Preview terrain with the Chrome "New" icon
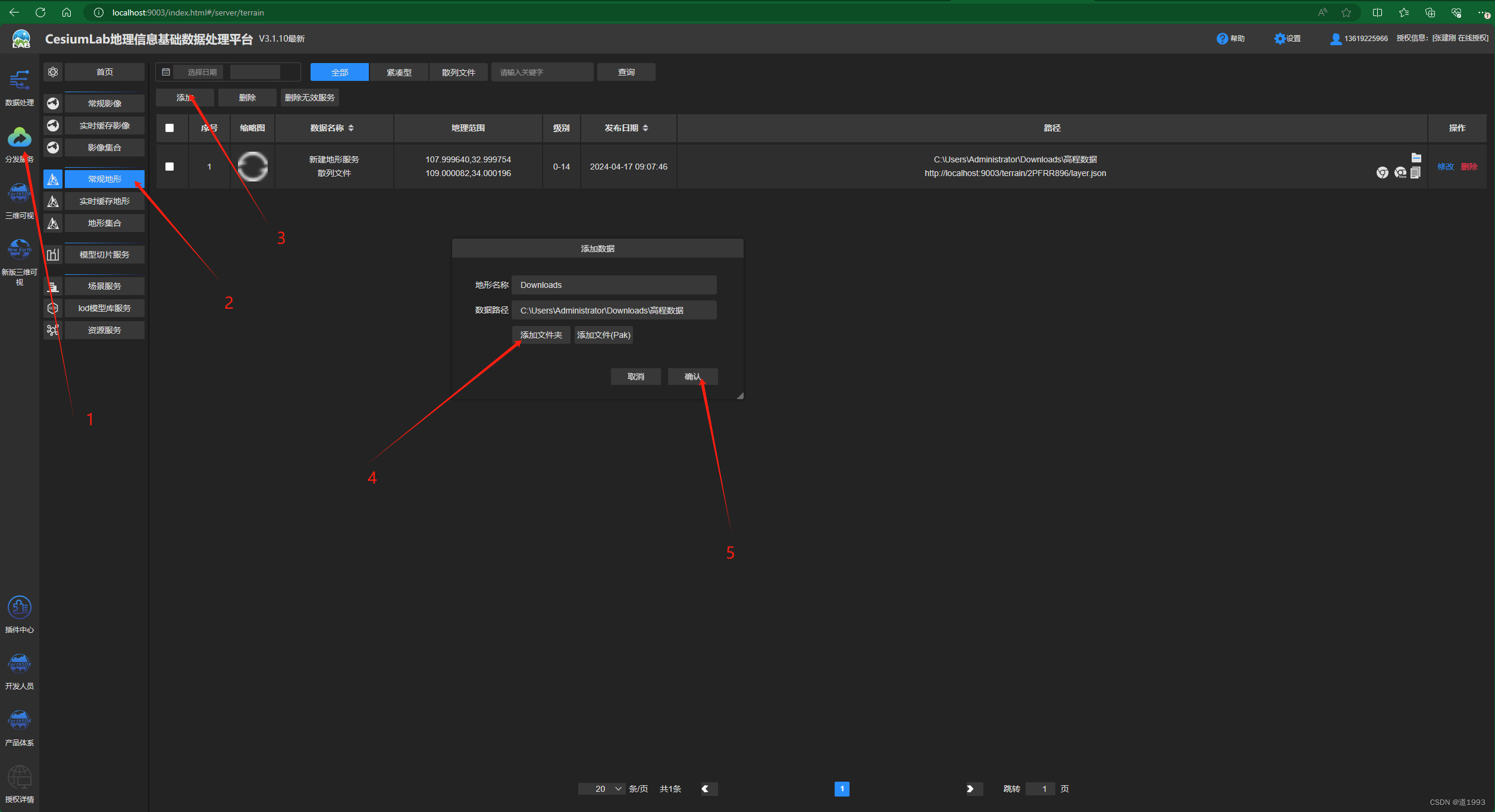The width and height of the screenshot is (1495, 812). coord(1400,173)
